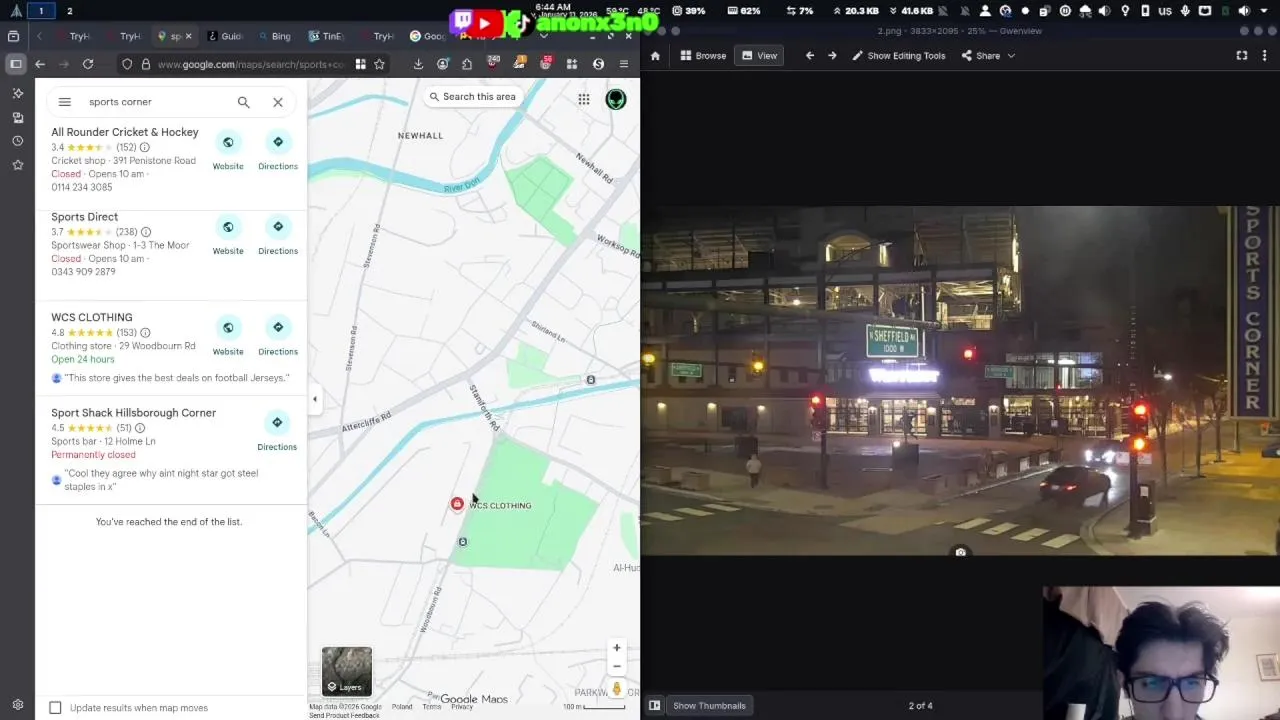Screen dimensions: 1280x720
Task: Bookmark this page with star icon
Action: (379, 64)
